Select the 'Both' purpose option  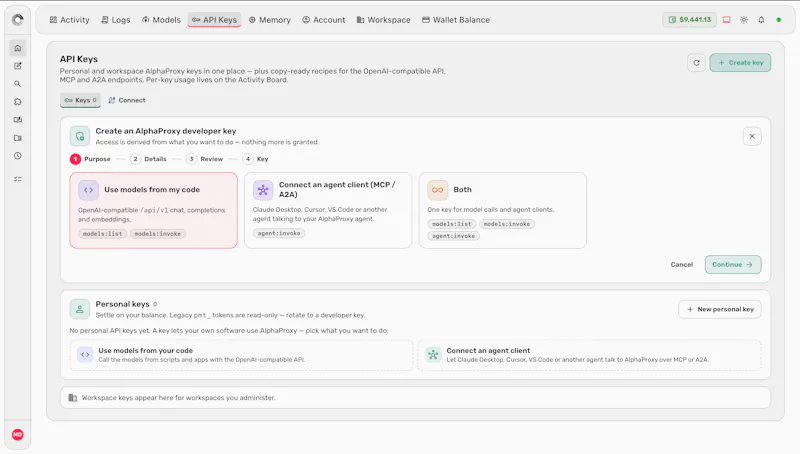coord(503,210)
